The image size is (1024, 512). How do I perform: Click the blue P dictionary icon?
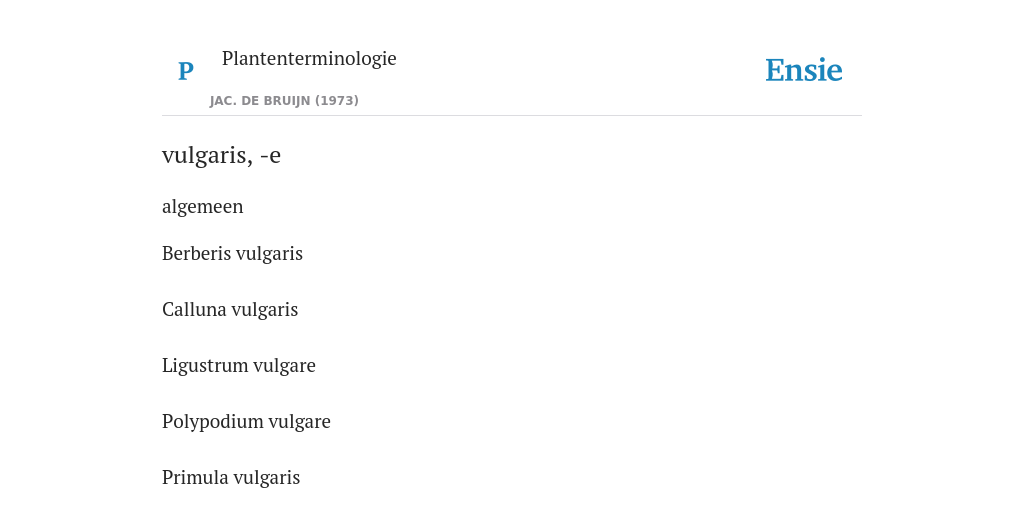[185, 71]
